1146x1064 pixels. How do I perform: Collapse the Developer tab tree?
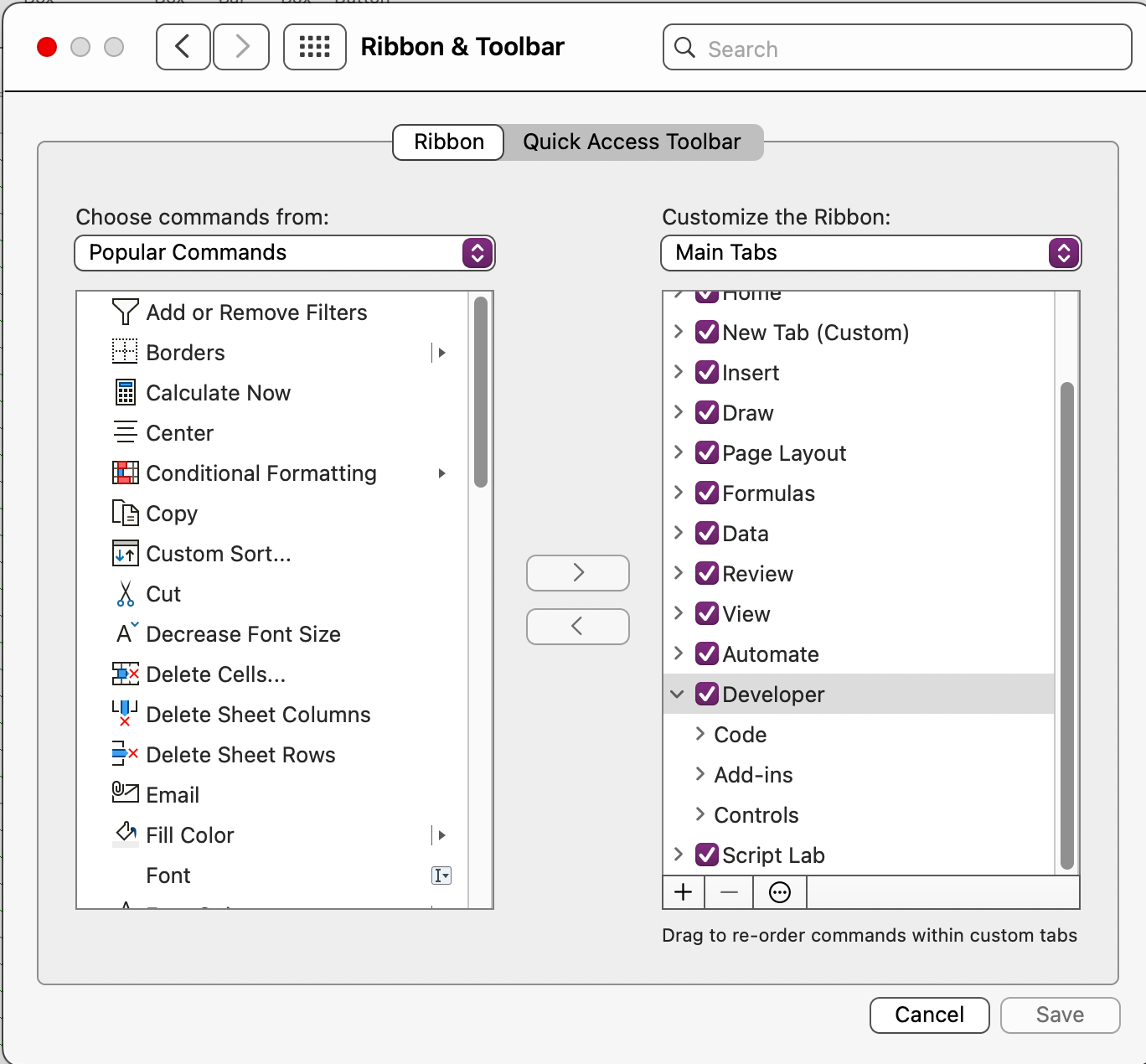(678, 695)
